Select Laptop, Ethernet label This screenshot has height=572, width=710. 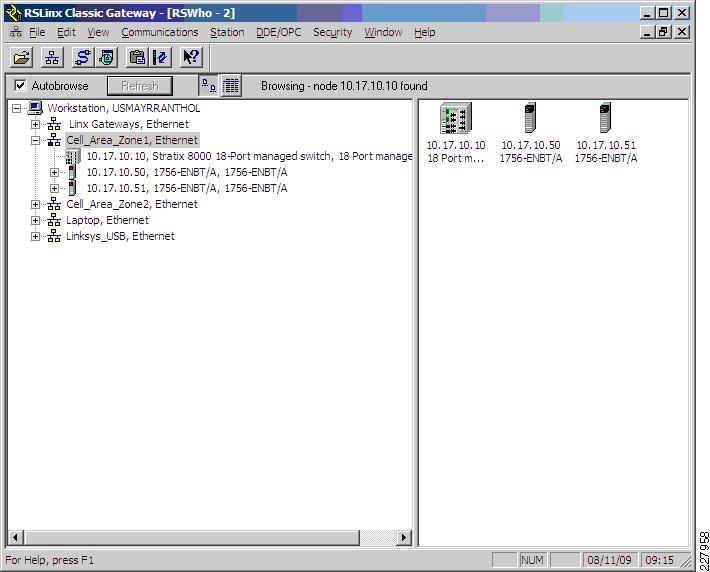coord(107,220)
